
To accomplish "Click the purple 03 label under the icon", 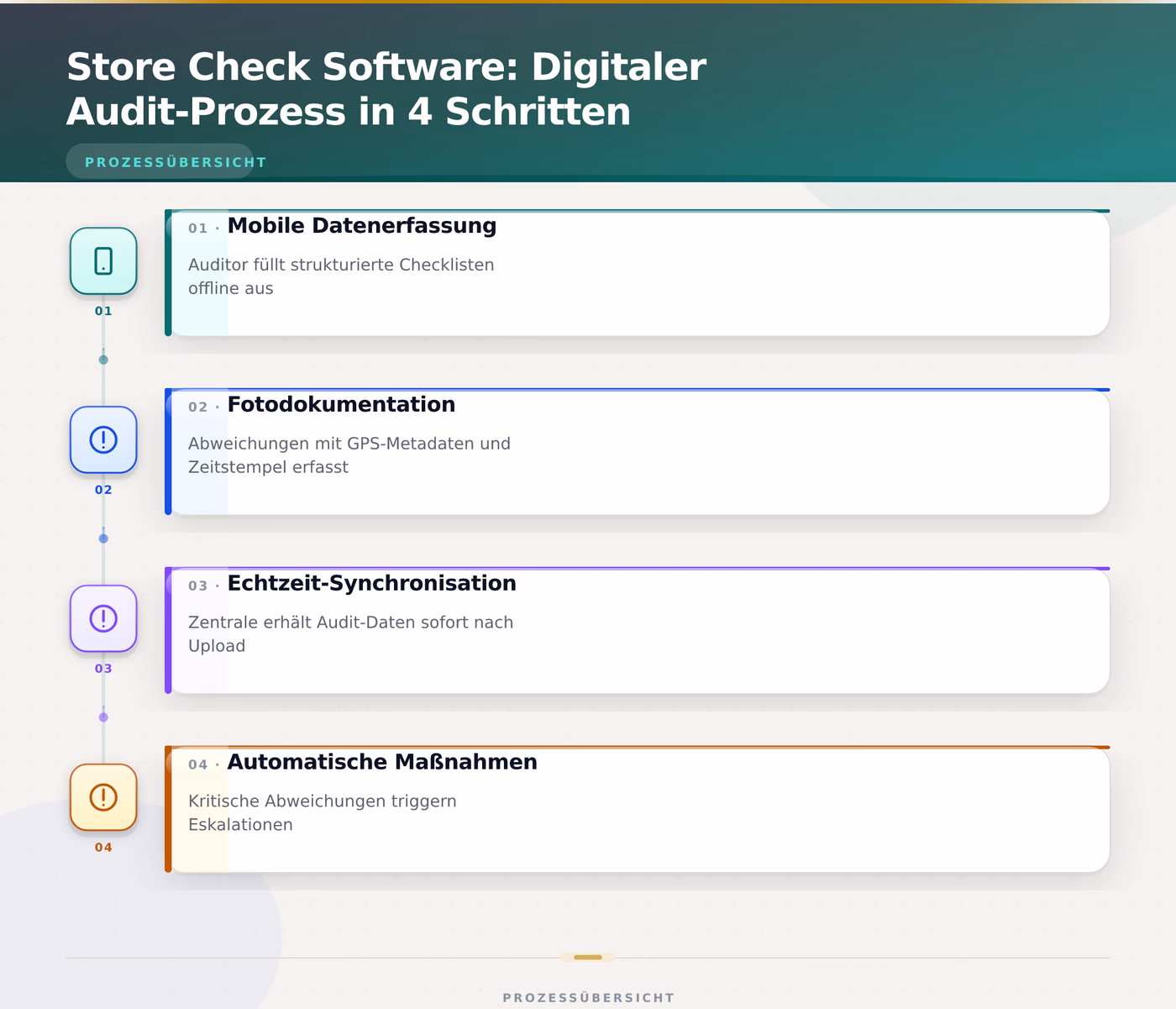I will click(x=103, y=669).
